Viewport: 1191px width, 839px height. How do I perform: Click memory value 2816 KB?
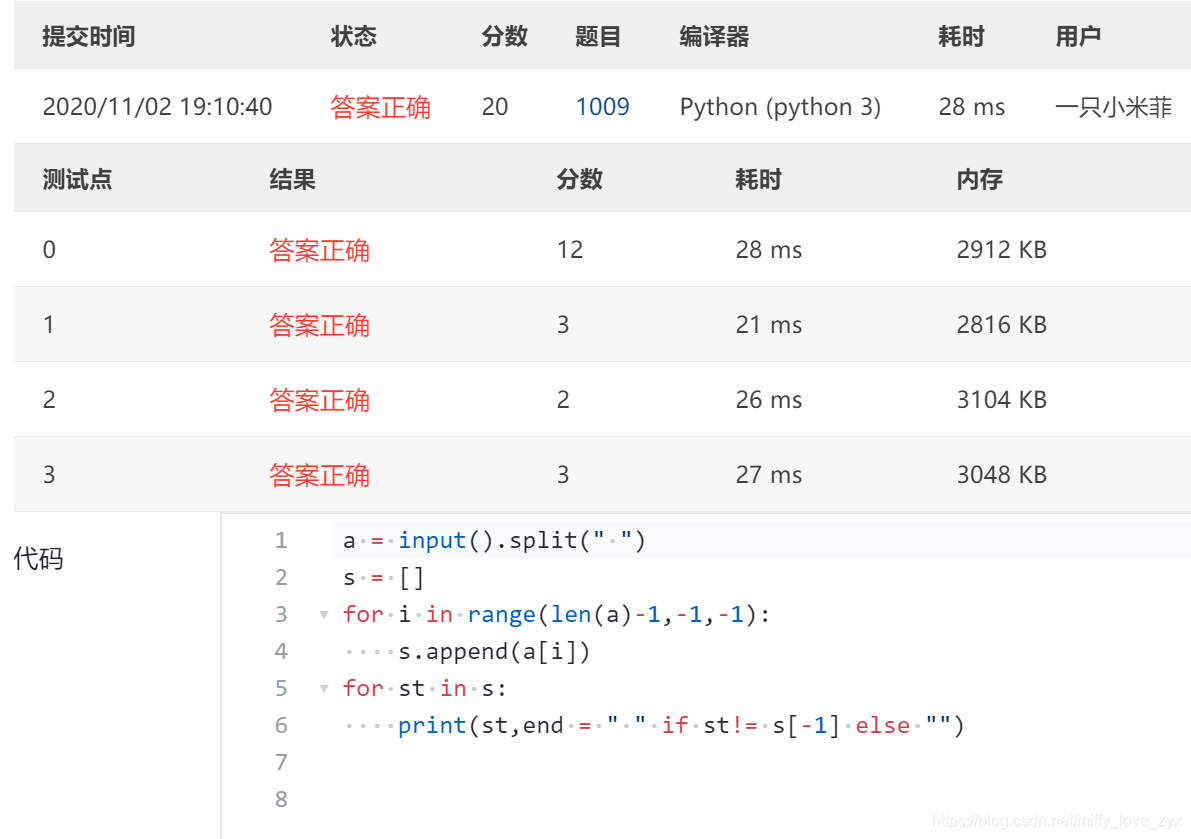tap(1002, 325)
